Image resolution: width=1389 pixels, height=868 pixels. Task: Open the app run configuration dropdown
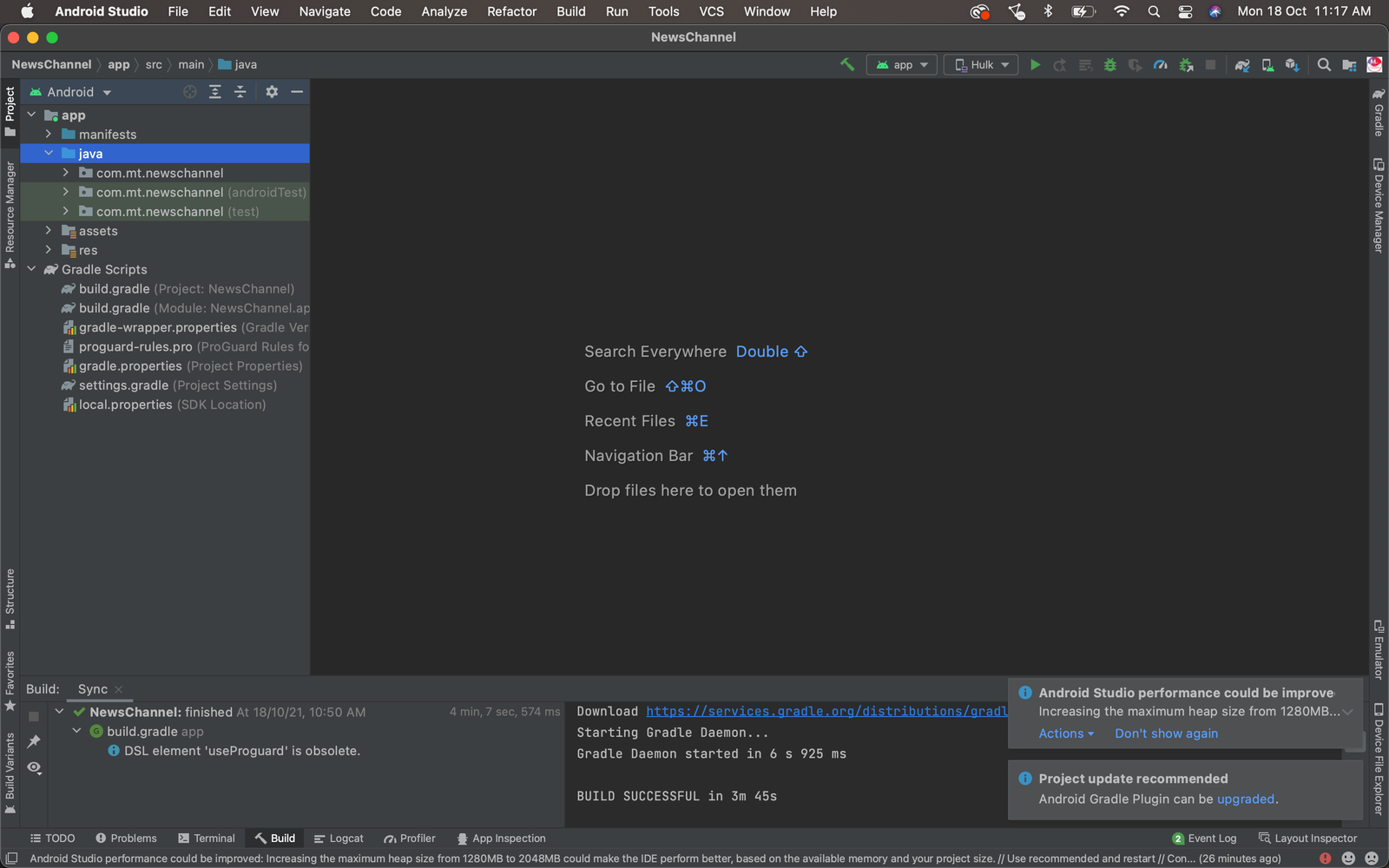coord(902,65)
